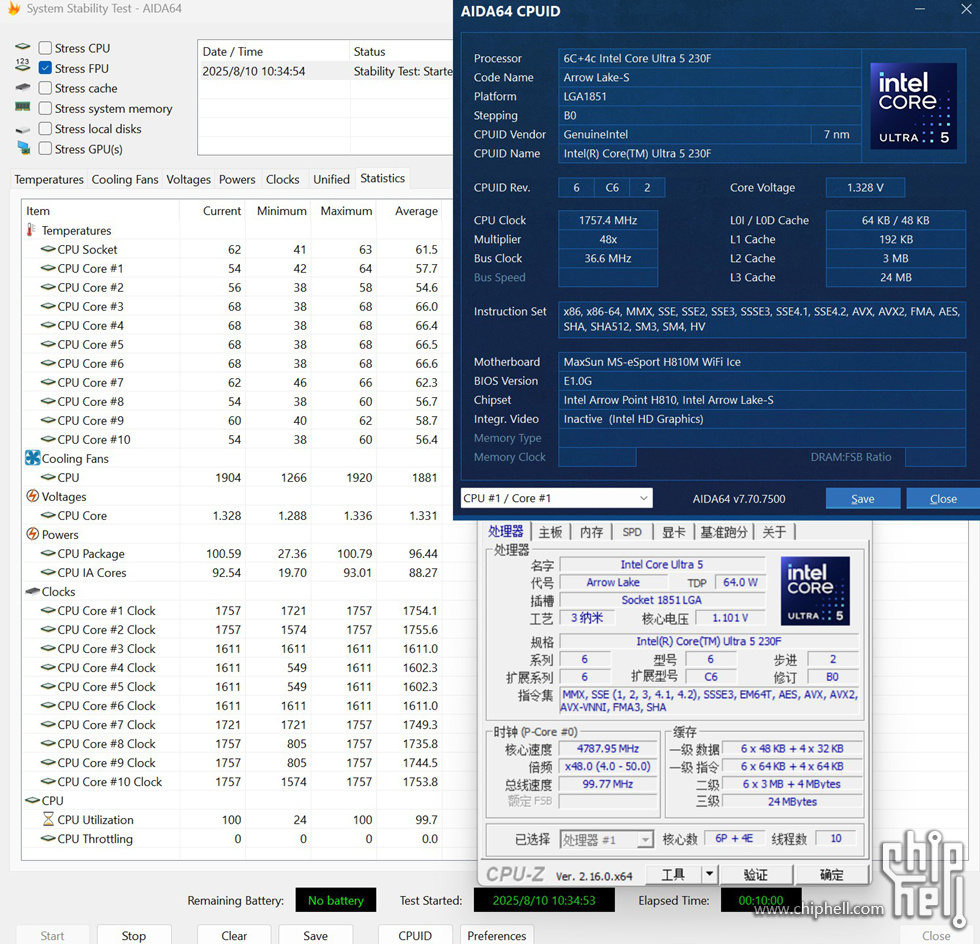Click the Clear button
980x944 pixels.
click(234, 935)
